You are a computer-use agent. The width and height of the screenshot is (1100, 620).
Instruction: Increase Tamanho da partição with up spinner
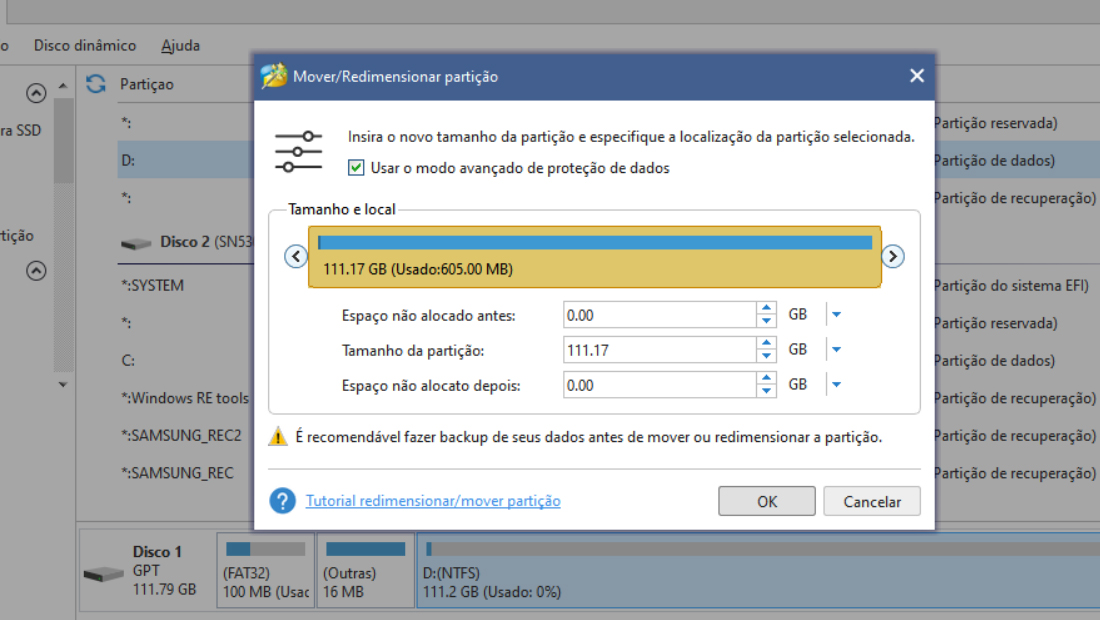coord(766,343)
